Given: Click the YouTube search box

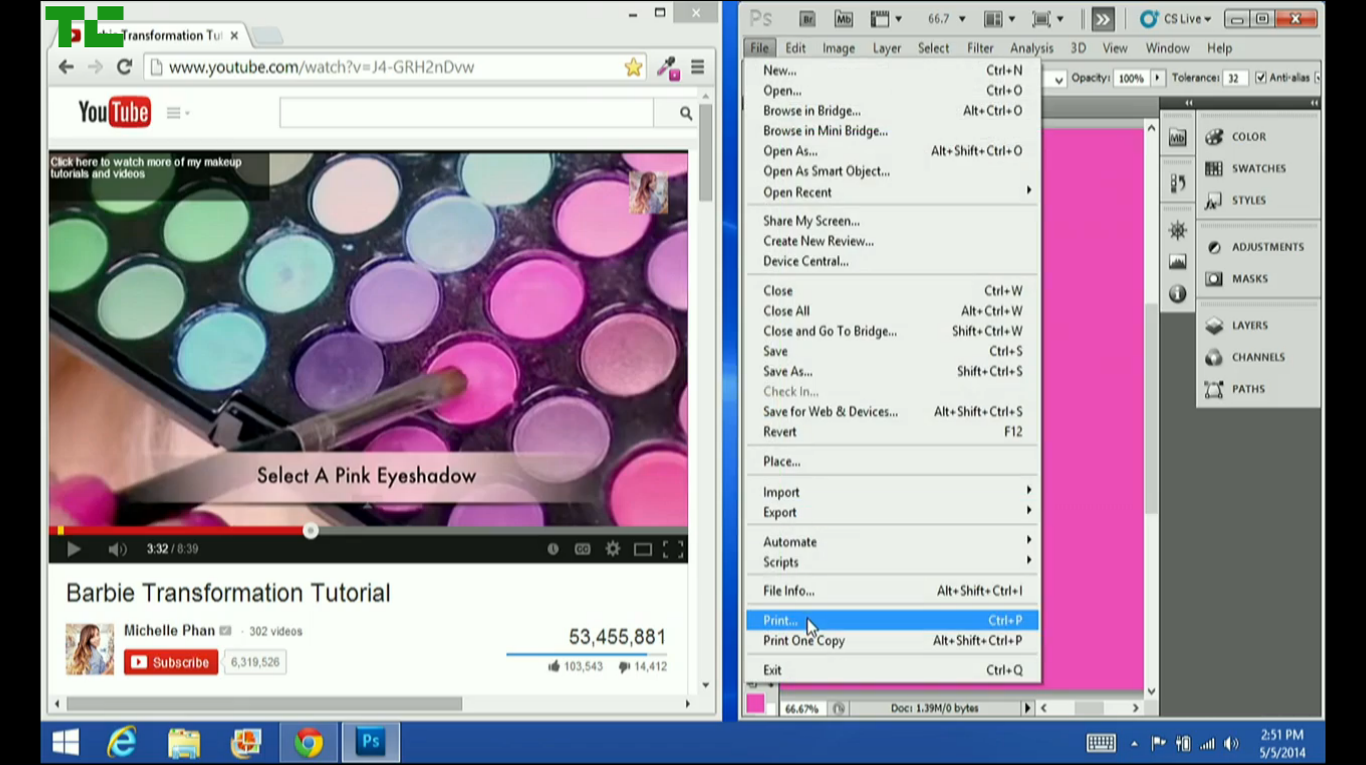Looking at the screenshot, I should tap(466, 113).
